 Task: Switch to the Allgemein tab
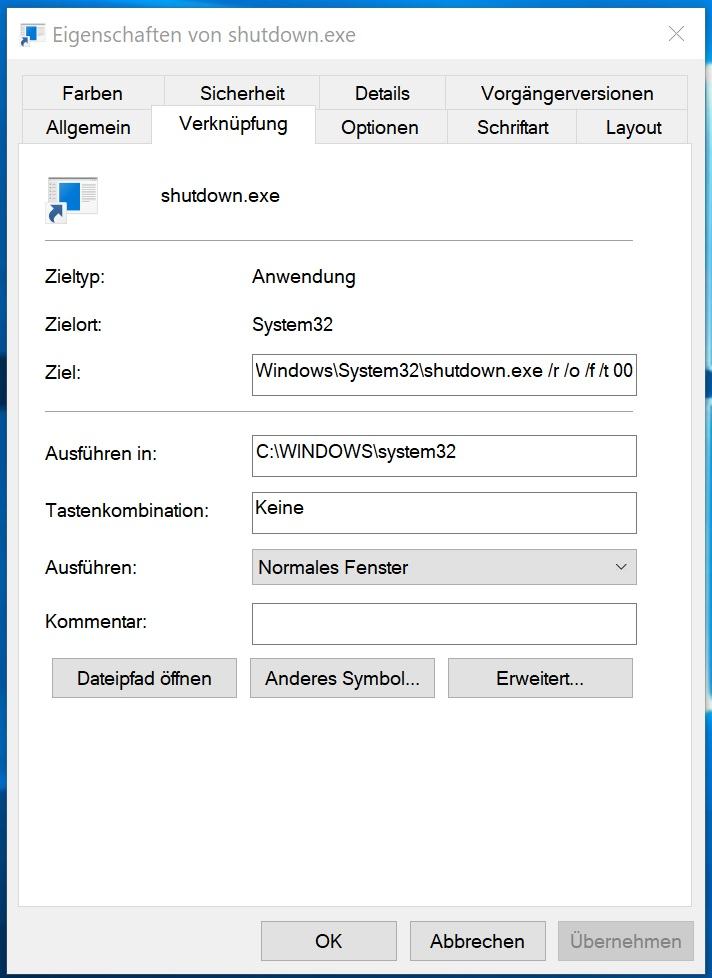(x=88, y=127)
